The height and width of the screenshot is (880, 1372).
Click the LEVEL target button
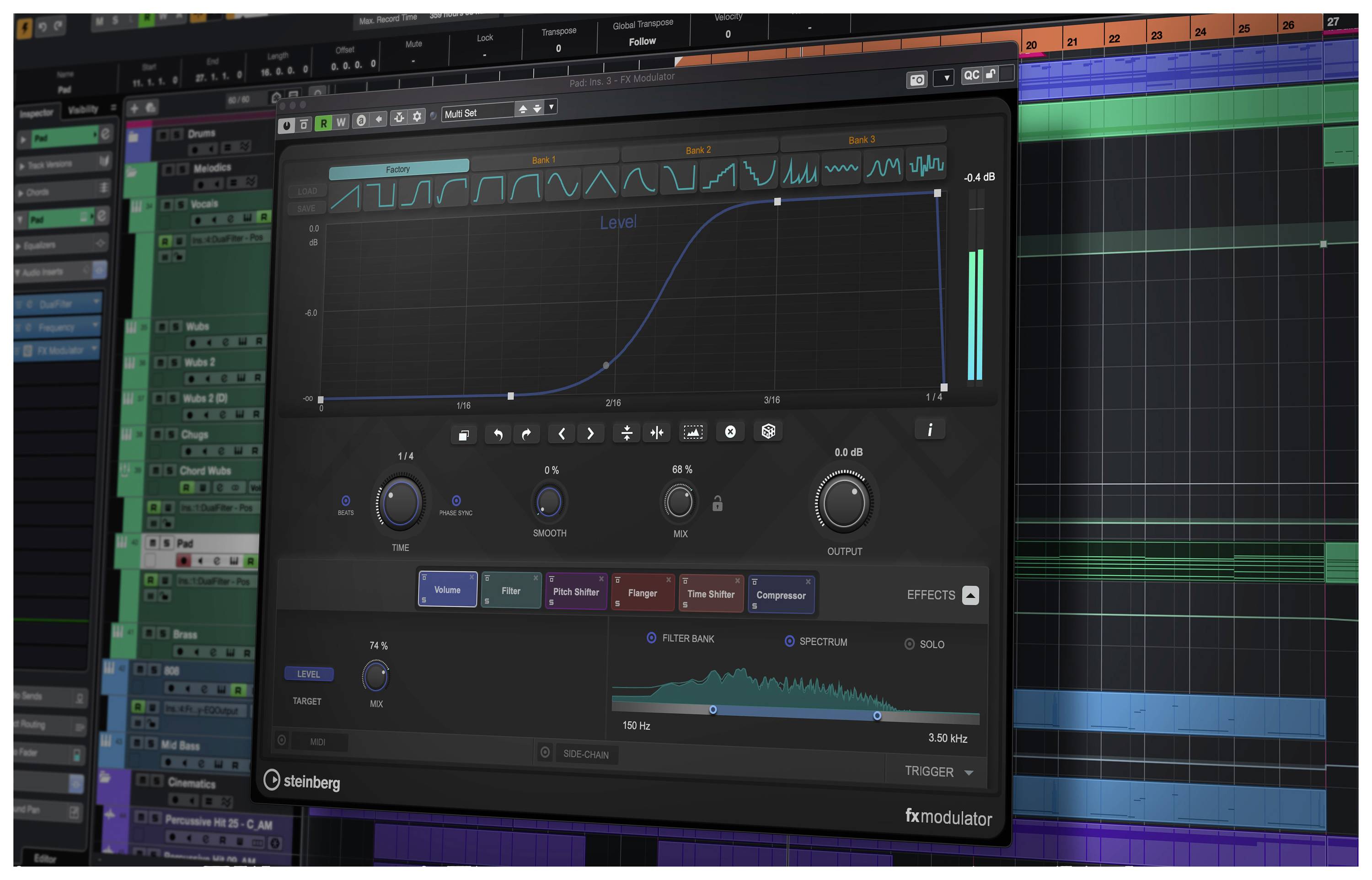point(308,674)
